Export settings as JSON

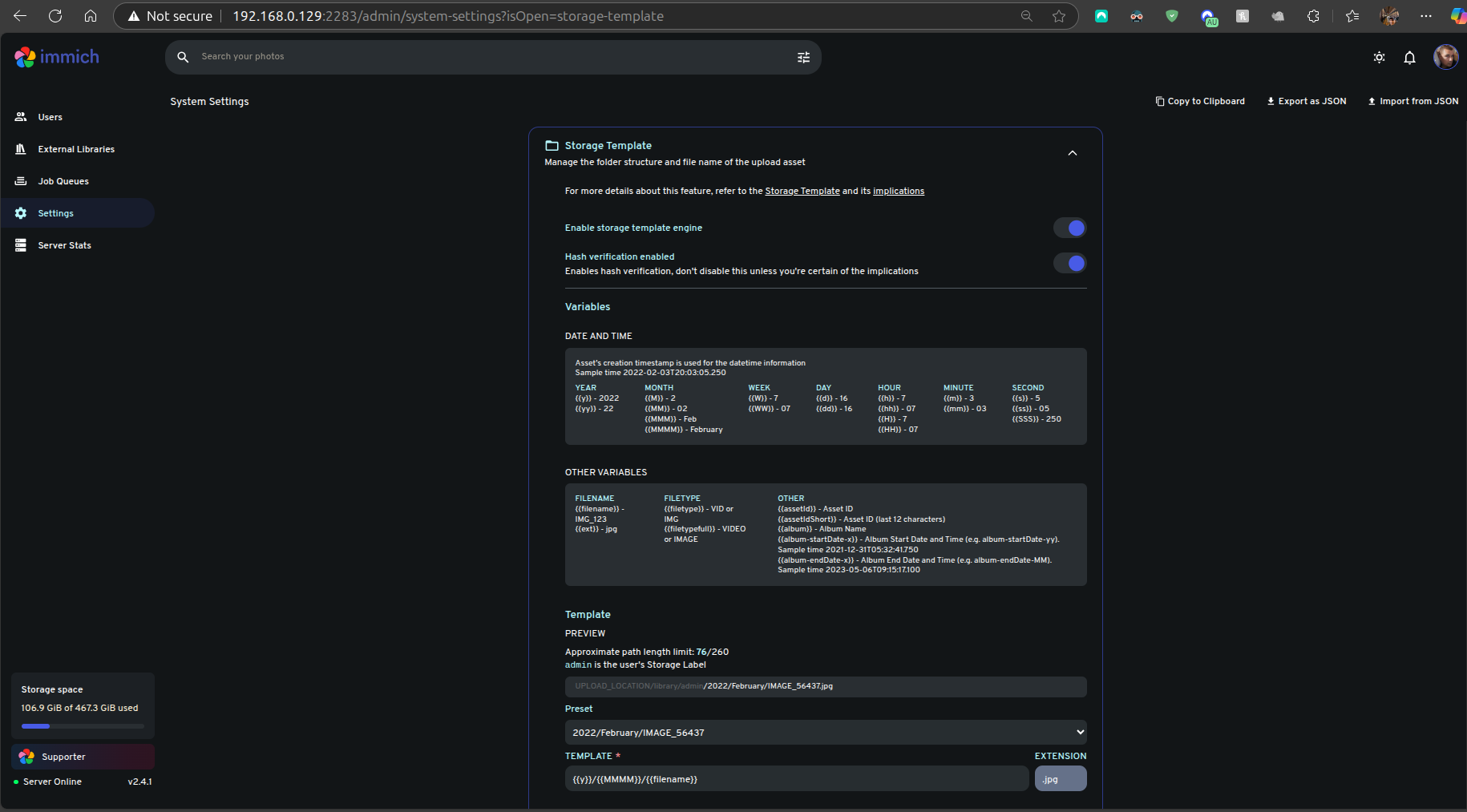coord(1306,101)
